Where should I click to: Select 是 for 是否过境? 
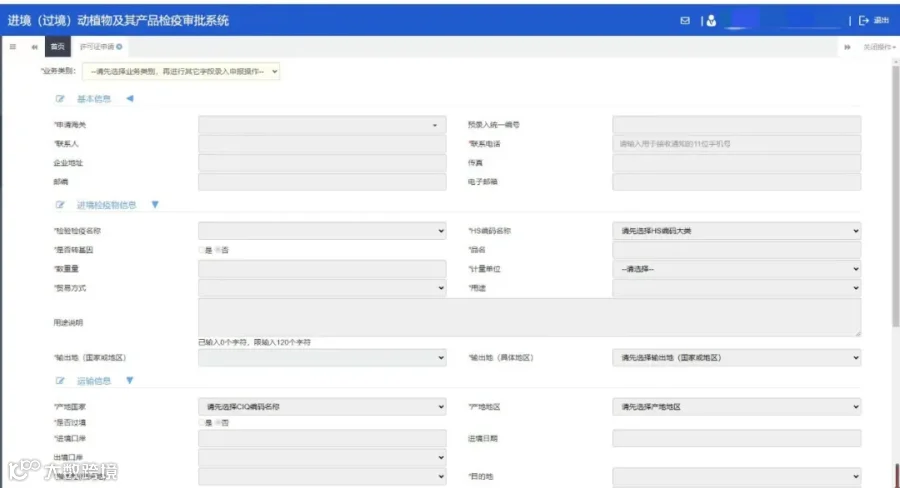pyautogui.click(x=202, y=423)
